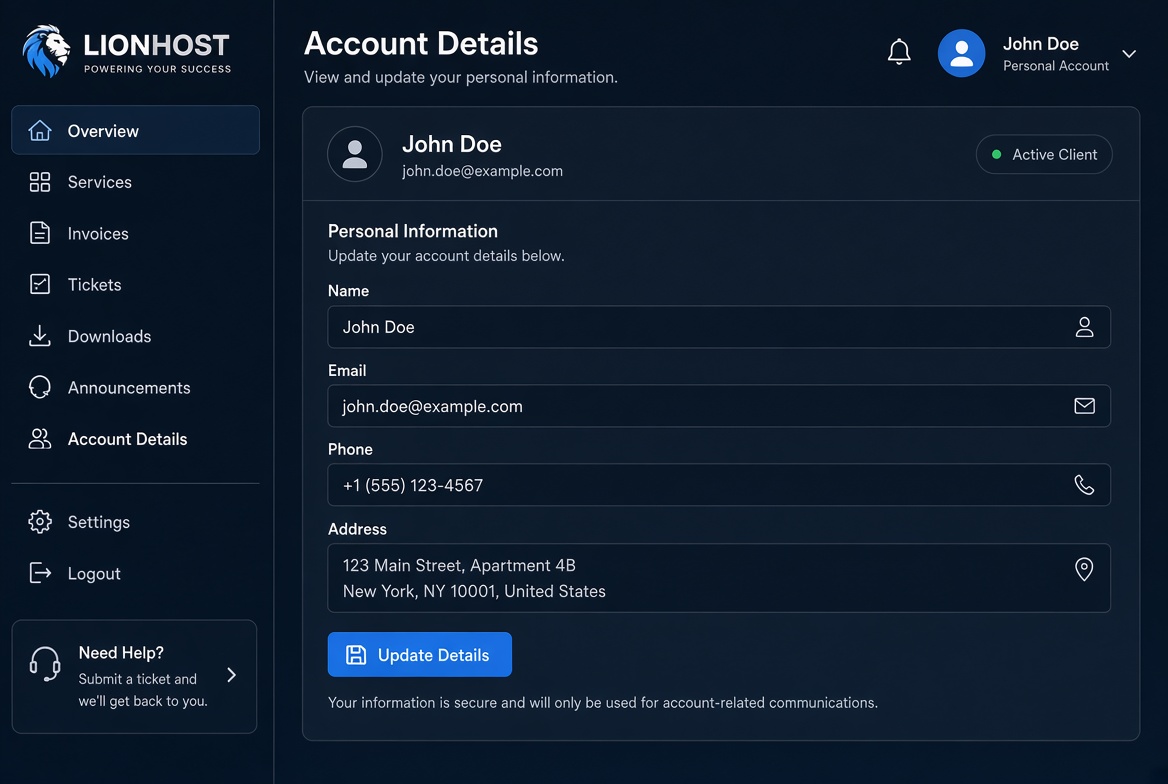
Task: Open Tickets menu item
Action: coord(136,285)
